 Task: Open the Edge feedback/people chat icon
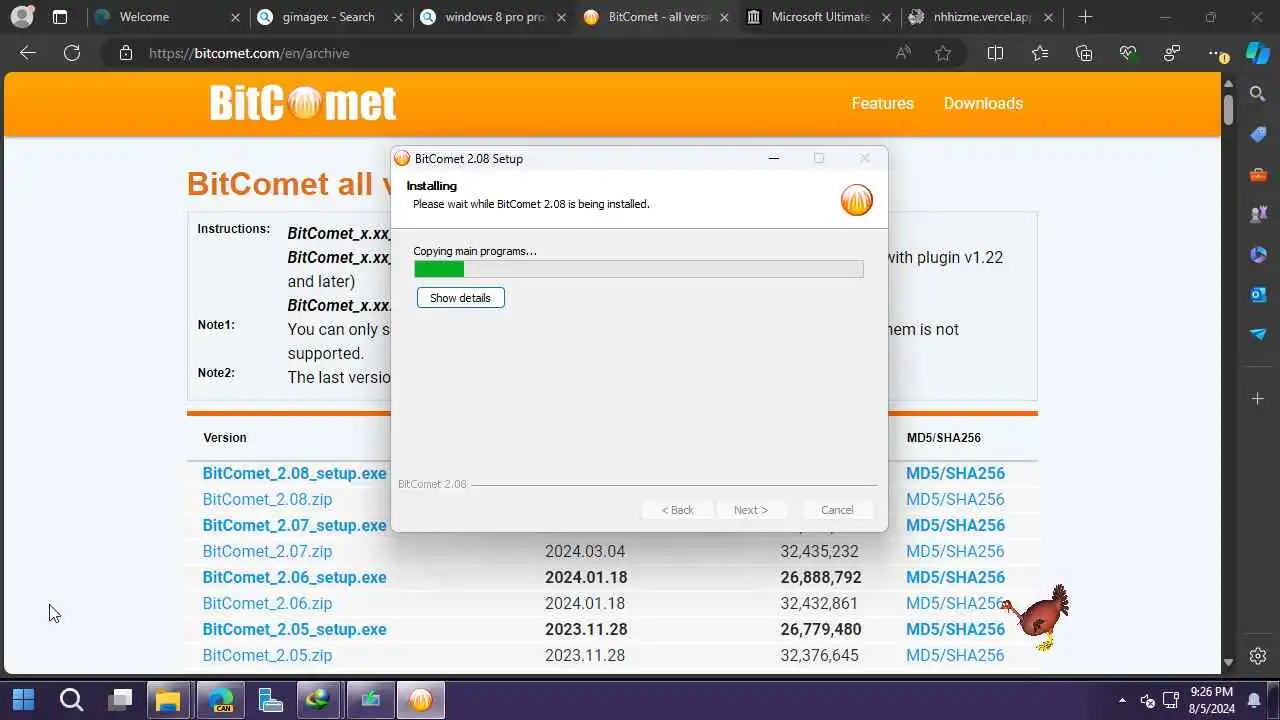tap(1172, 53)
